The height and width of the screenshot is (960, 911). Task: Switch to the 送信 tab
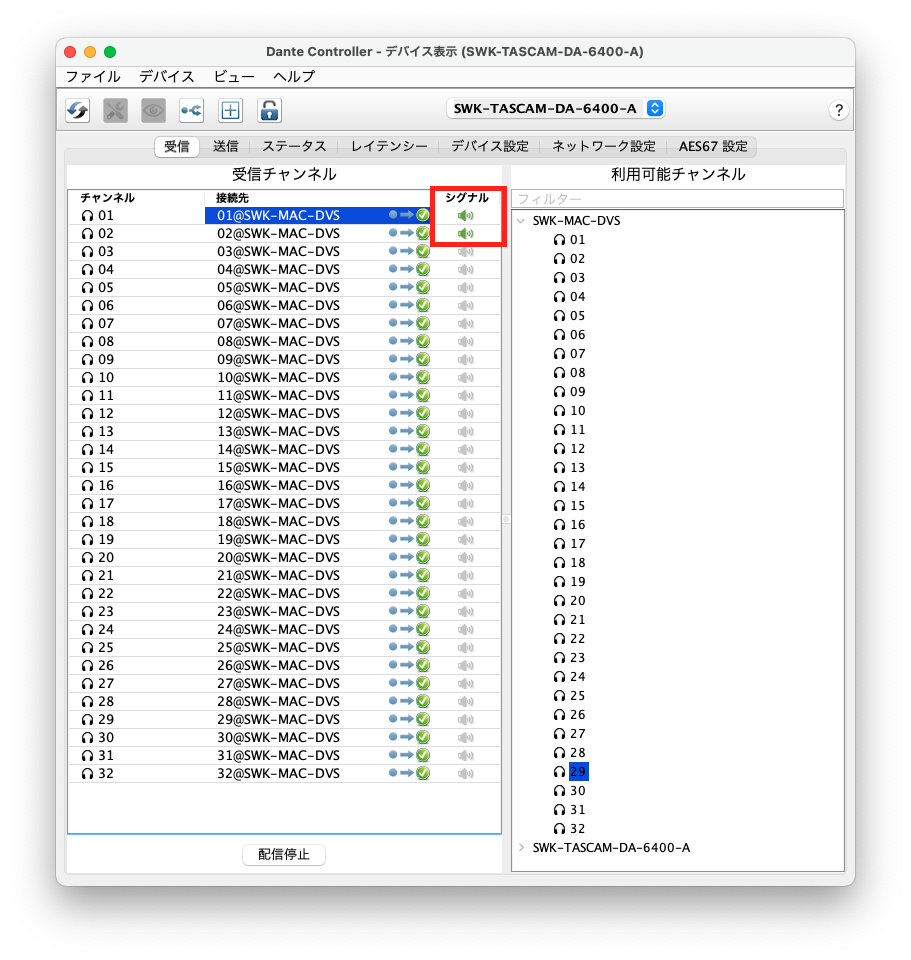point(225,146)
